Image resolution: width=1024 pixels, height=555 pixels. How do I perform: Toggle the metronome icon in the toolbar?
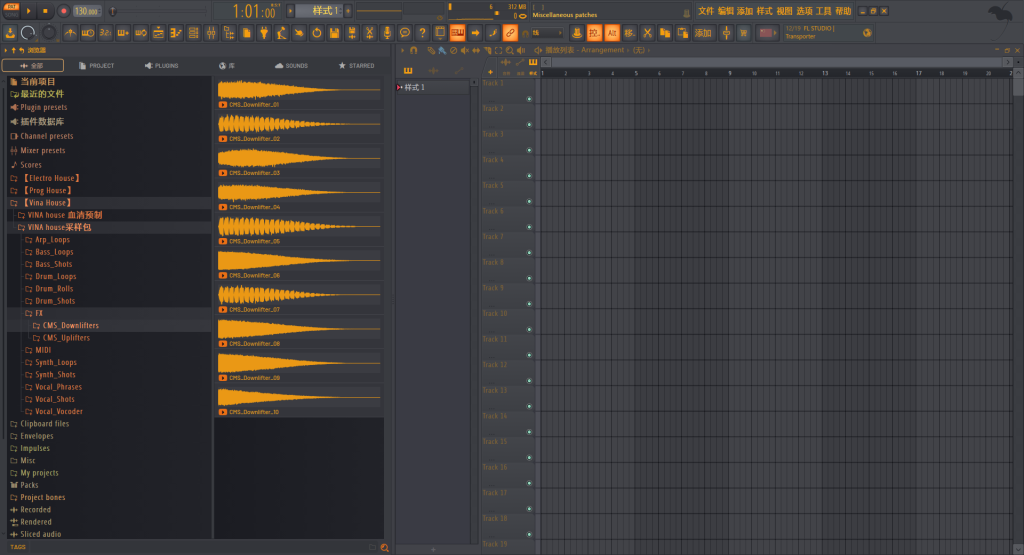click(x=70, y=33)
